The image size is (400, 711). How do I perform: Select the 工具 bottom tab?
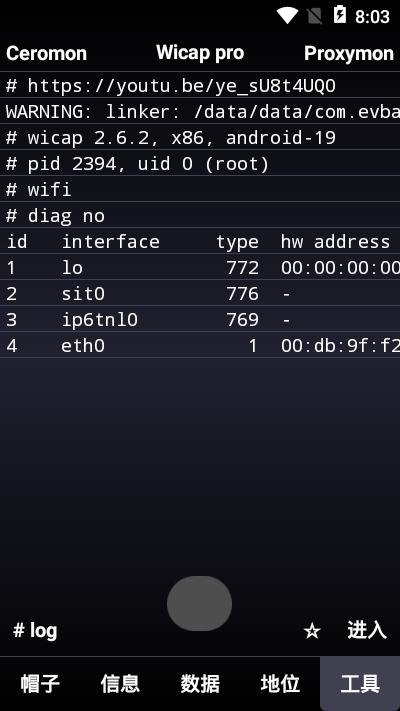pyautogui.click(x=360, y=683)
